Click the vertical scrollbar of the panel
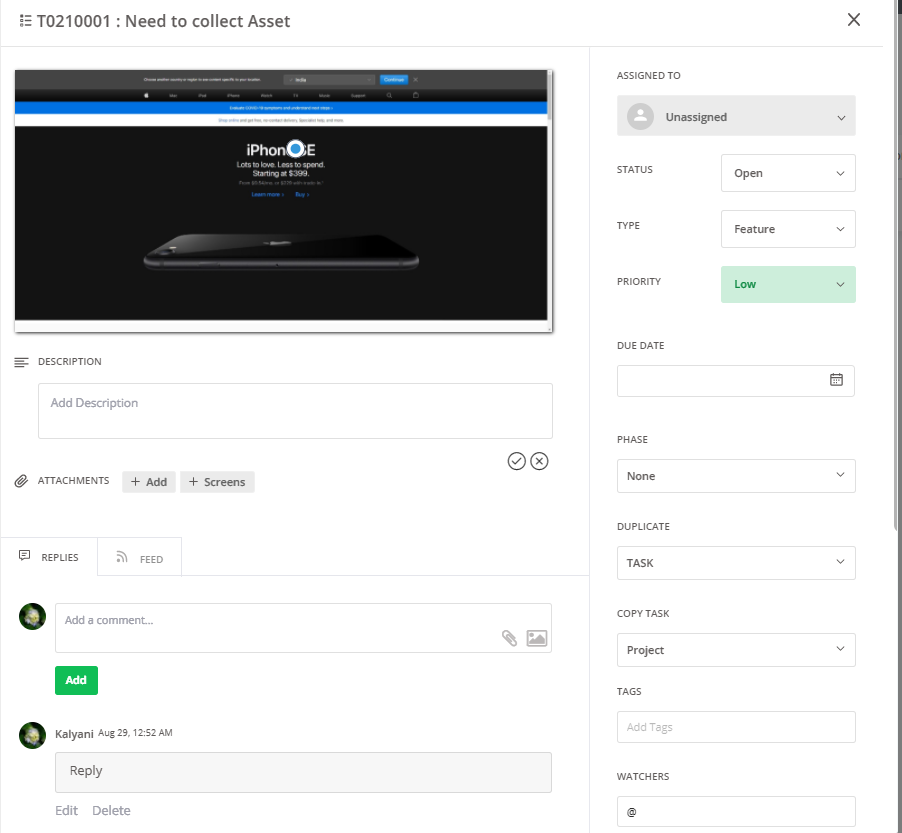902x833 pixels. 897,265
